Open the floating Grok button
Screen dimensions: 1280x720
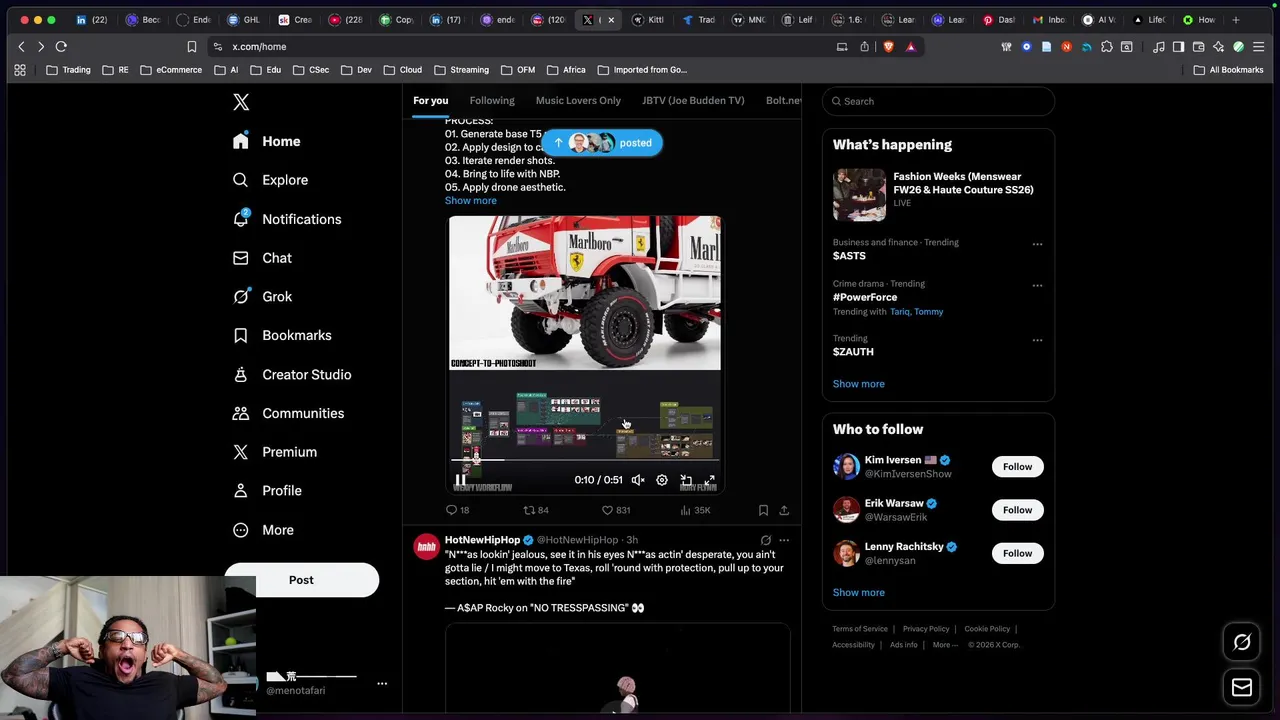pos(1242,643)
